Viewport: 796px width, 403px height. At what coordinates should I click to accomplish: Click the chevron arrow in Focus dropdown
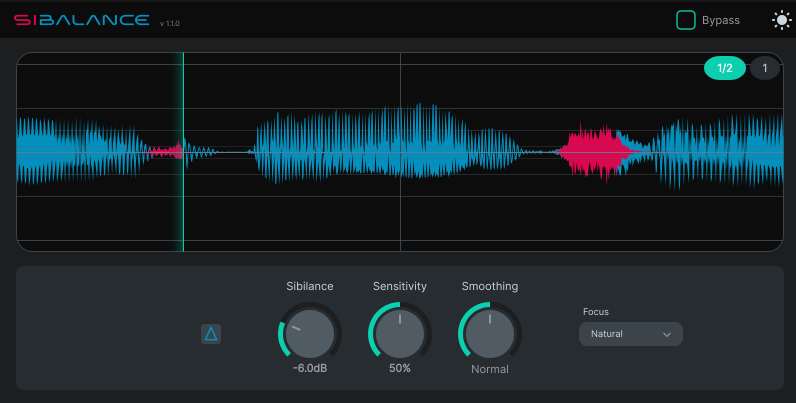(x=667, y=334)
